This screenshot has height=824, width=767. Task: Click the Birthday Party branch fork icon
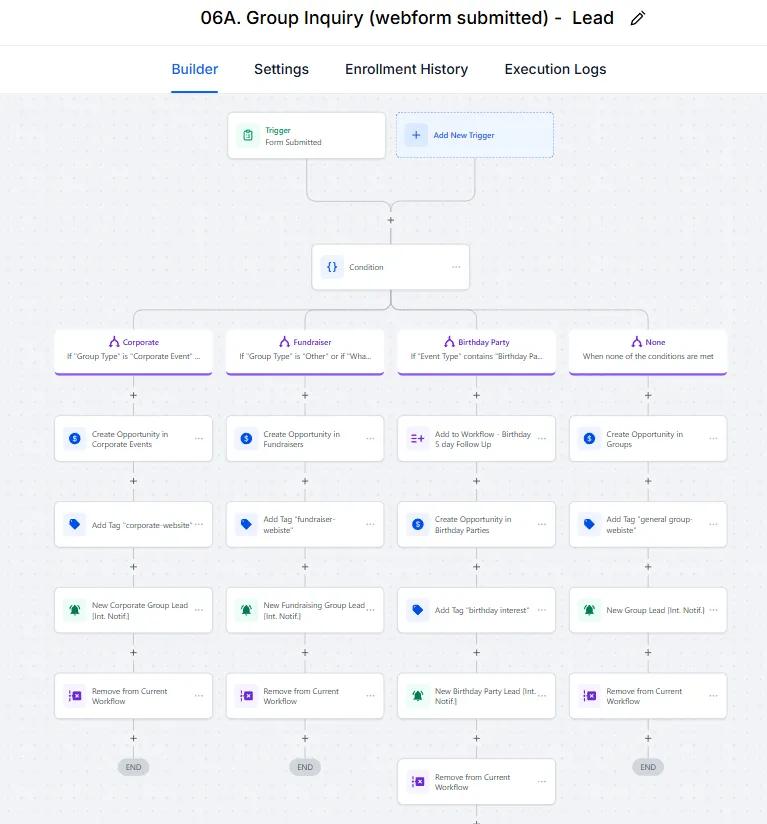coord(449,342)
